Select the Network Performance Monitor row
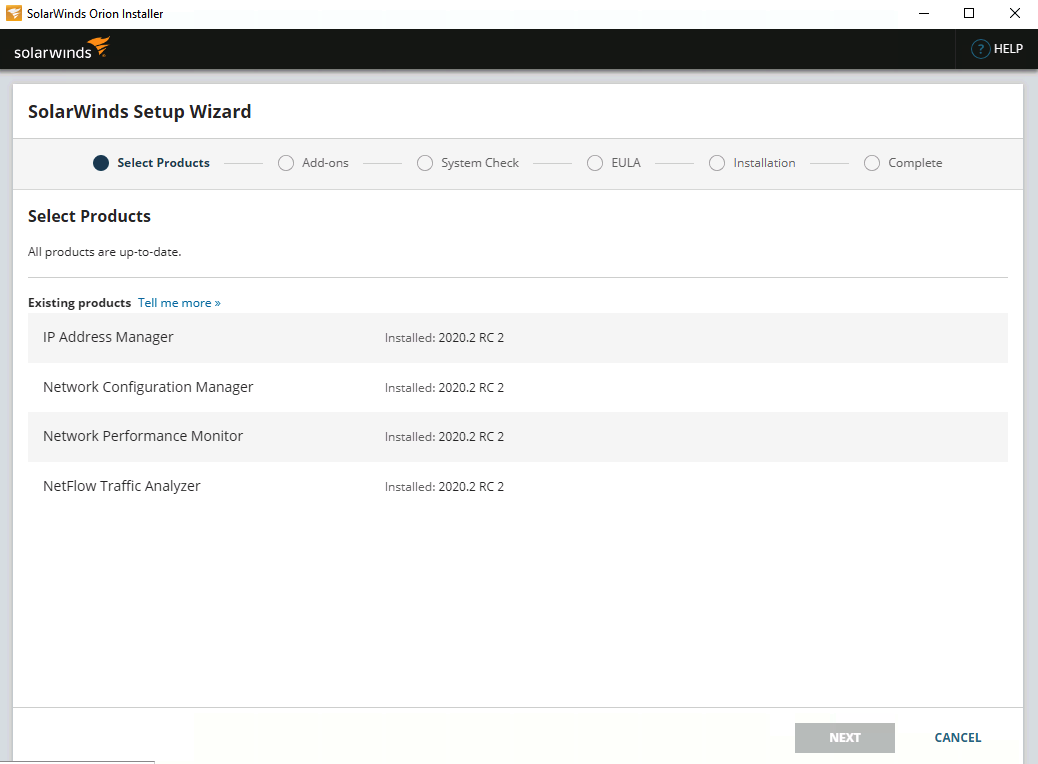The height and width of the screenshot is (764, 1038). tap(518, 437)
